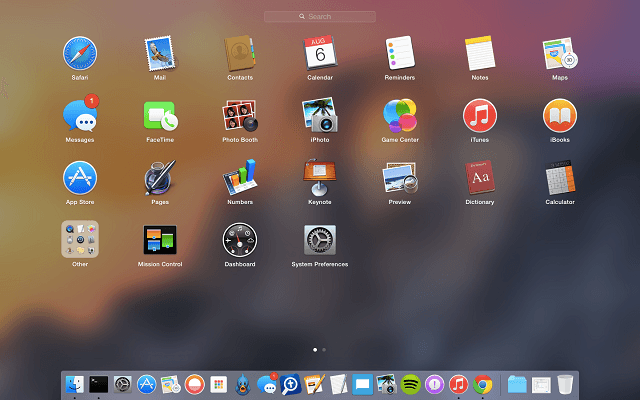This screenshot has height=400, width=640.
Task: Open Safari from Launchpad
Action: tap(80, 53)
